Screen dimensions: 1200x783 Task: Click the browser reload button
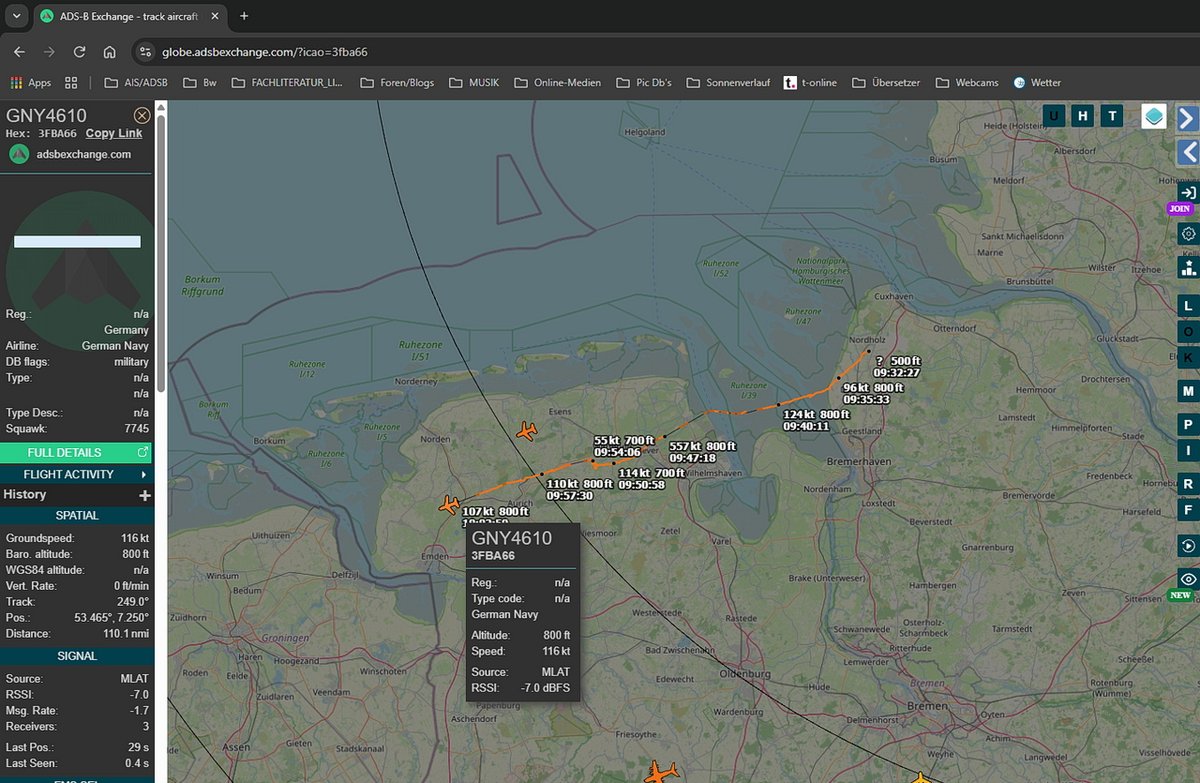pos(79,52)
